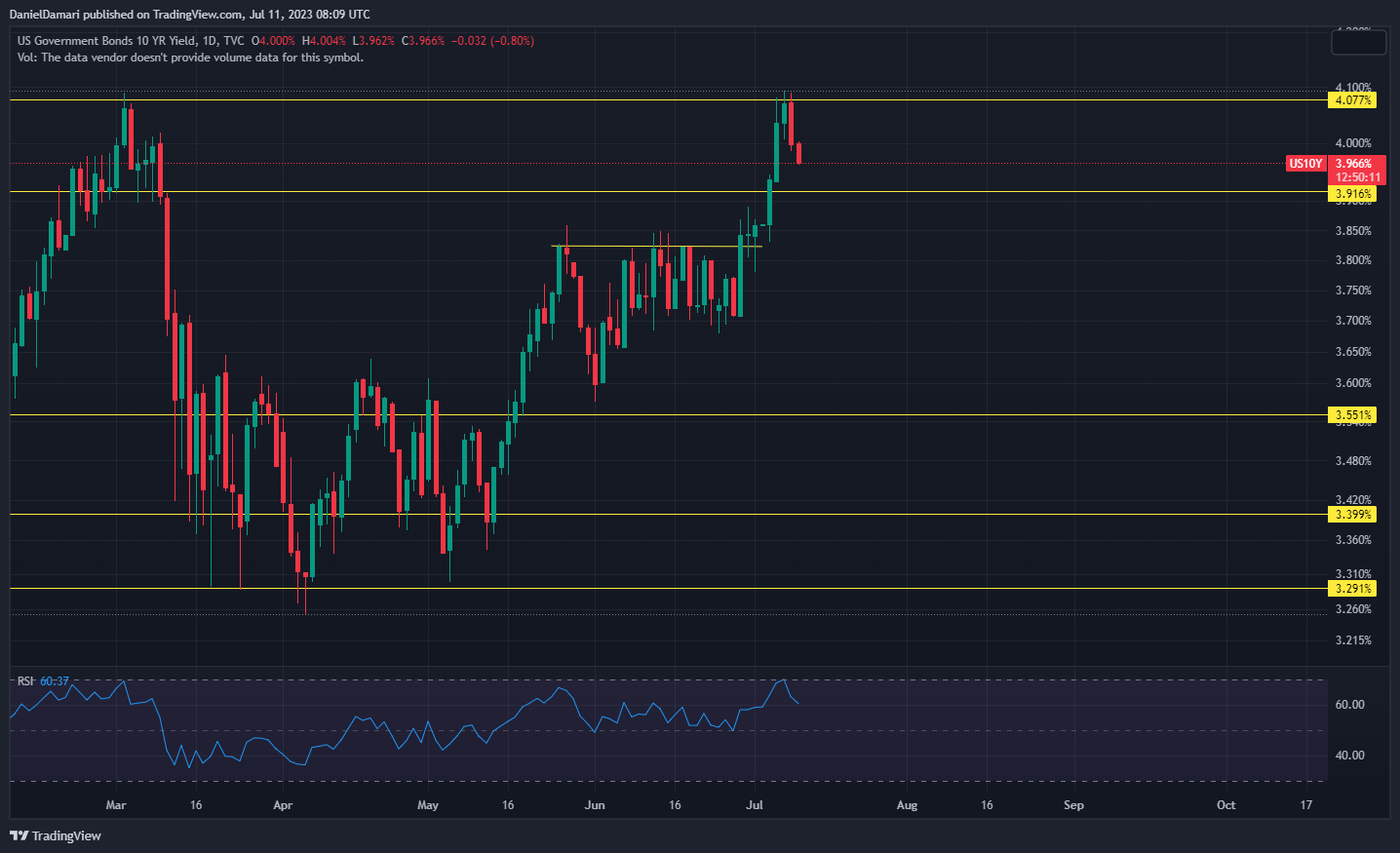Screen dimensions: 1400x853
Task: Click the RSI 60.00 scale label
Action: pyautogui.click(x=1349, y=705)
